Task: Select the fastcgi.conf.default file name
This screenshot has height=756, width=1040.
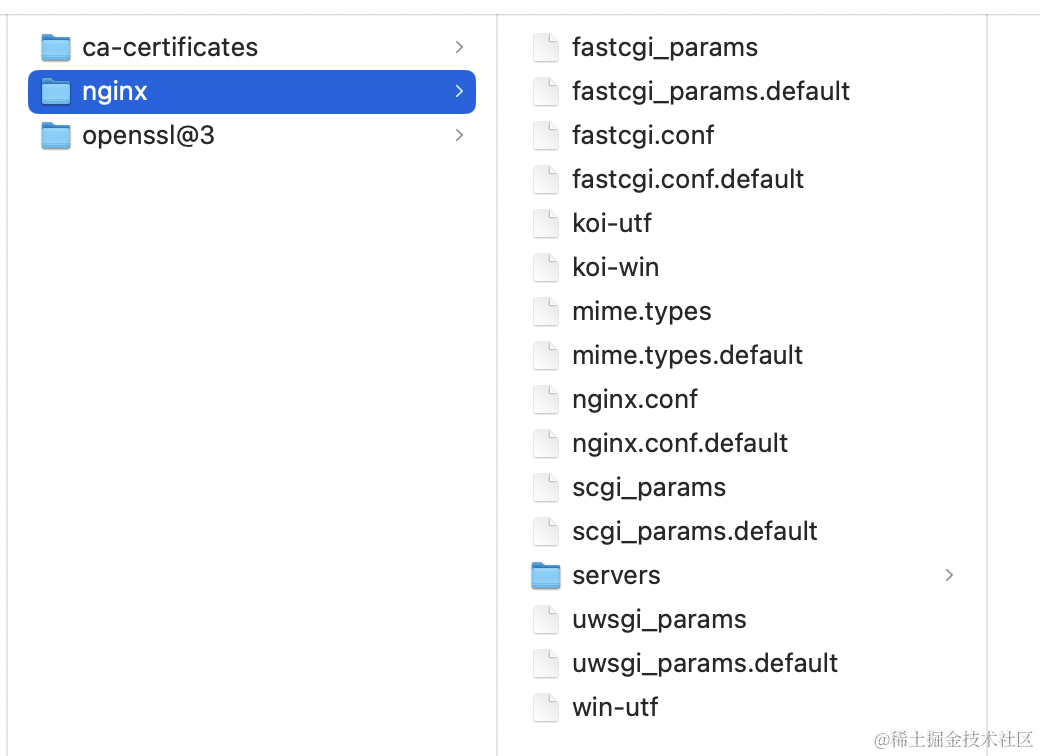Action: pyautogui.click(x=688, y=180)
